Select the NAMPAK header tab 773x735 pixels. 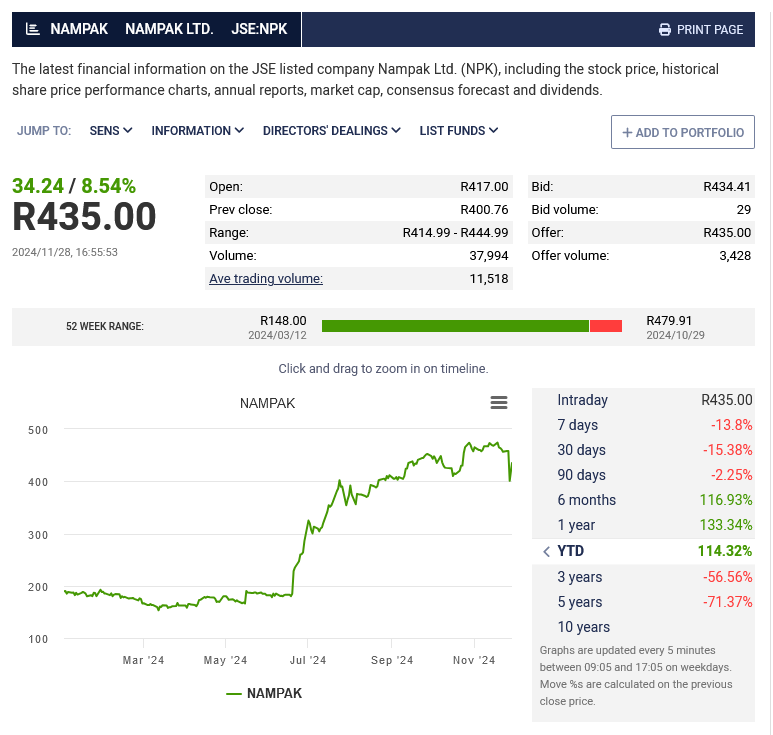[x=79, y=29]
